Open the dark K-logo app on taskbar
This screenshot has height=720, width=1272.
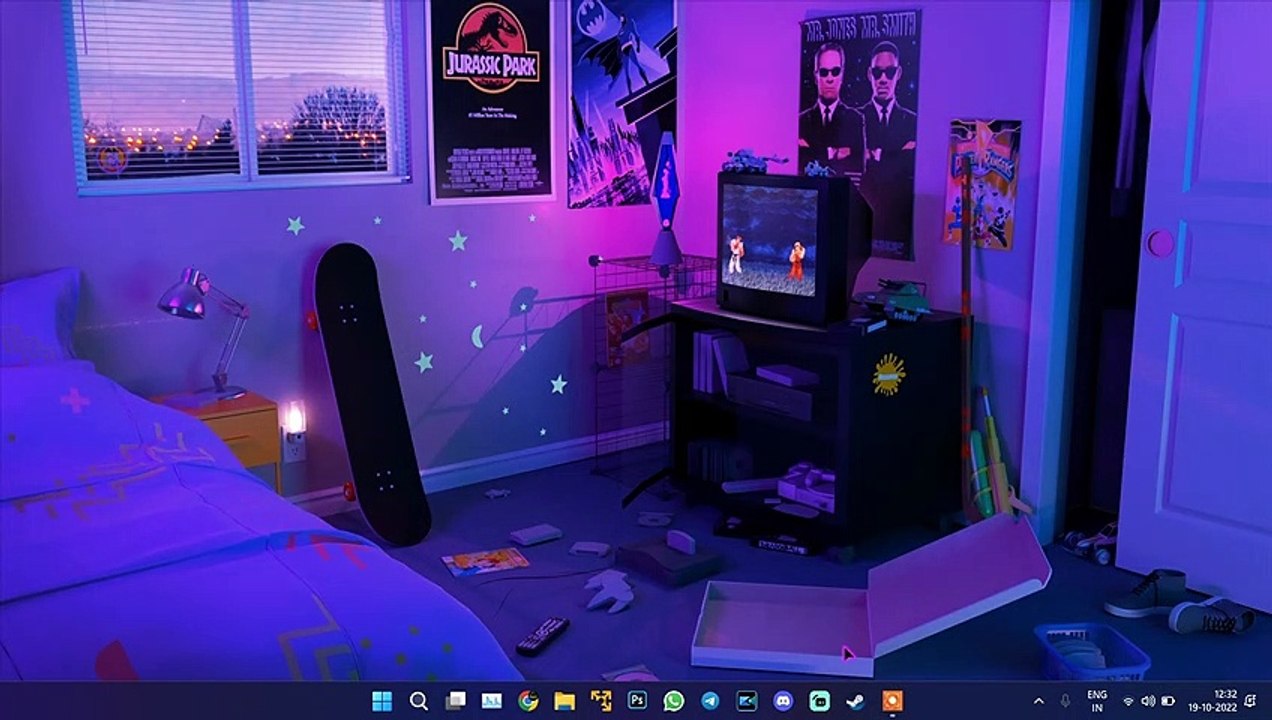coord(746,701)
